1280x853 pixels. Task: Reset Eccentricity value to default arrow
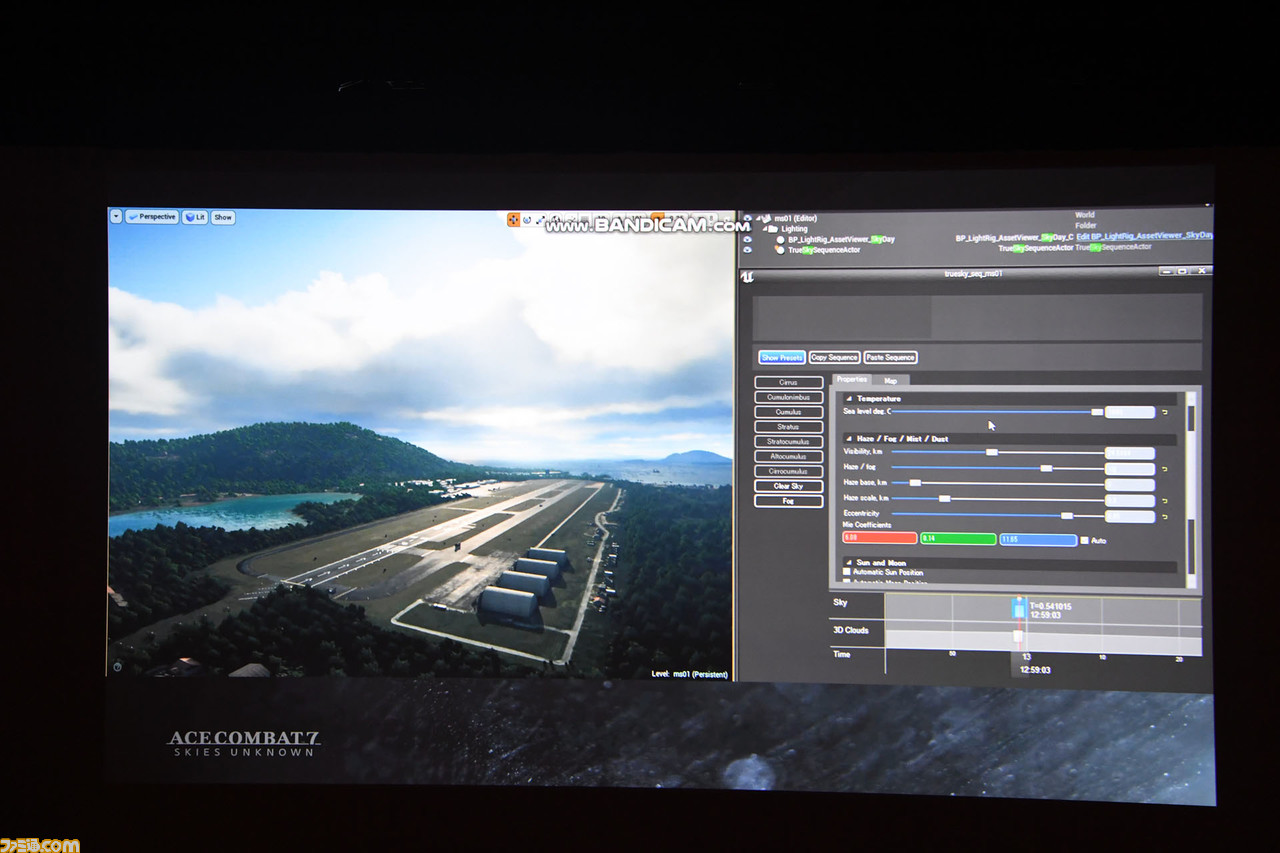[x=1165, y=516]
